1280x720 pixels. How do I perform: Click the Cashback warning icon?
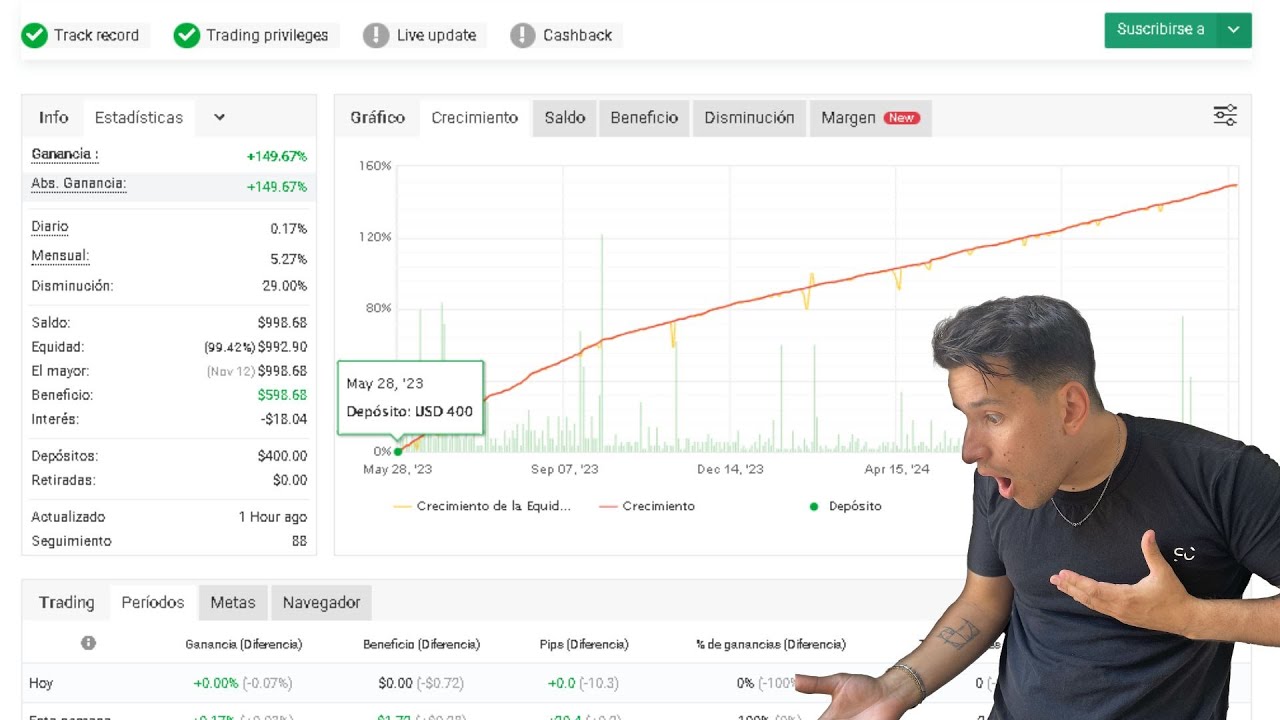(x=522, y=35)
